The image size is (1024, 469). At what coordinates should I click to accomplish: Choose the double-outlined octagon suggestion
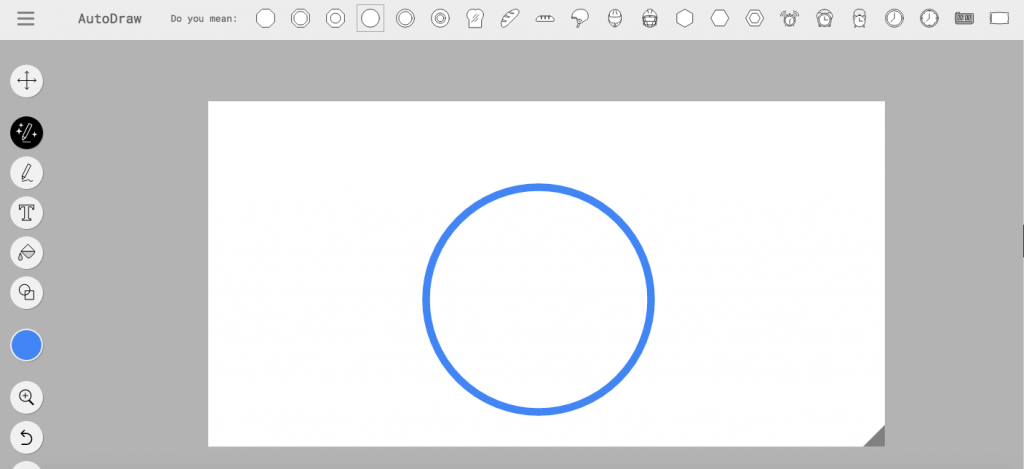click(x=300, y=18)
